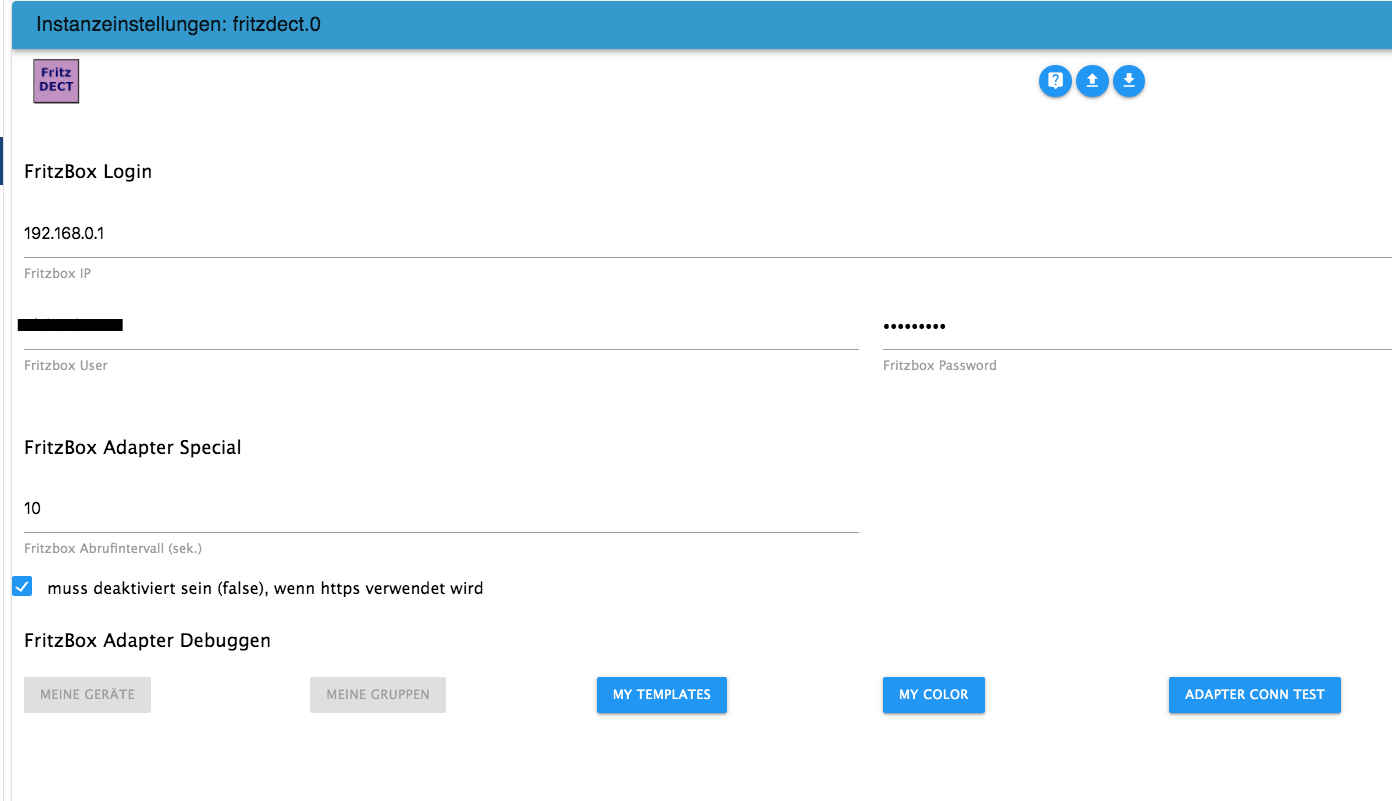Click the Fritz DECT adapter logo

tap(56, 81)
